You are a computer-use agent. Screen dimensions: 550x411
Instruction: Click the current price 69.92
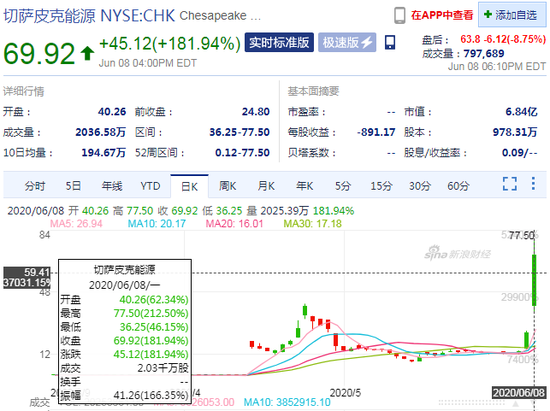coord(39,54)
